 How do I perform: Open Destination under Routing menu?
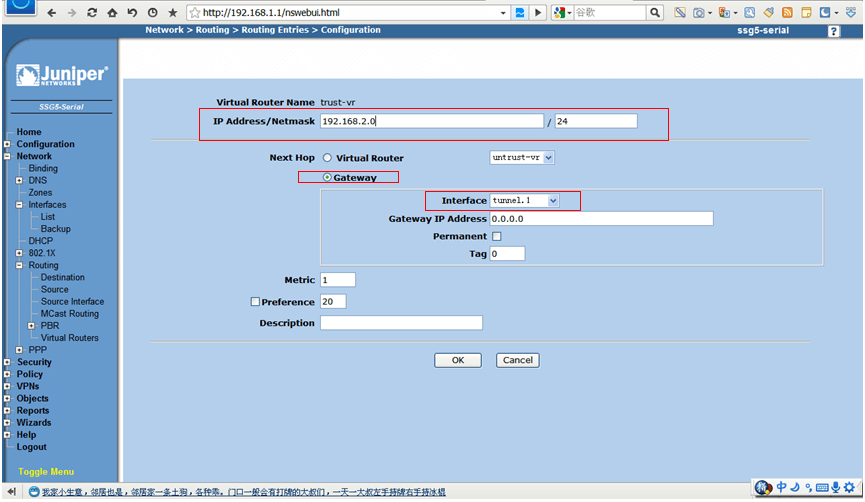62,277
